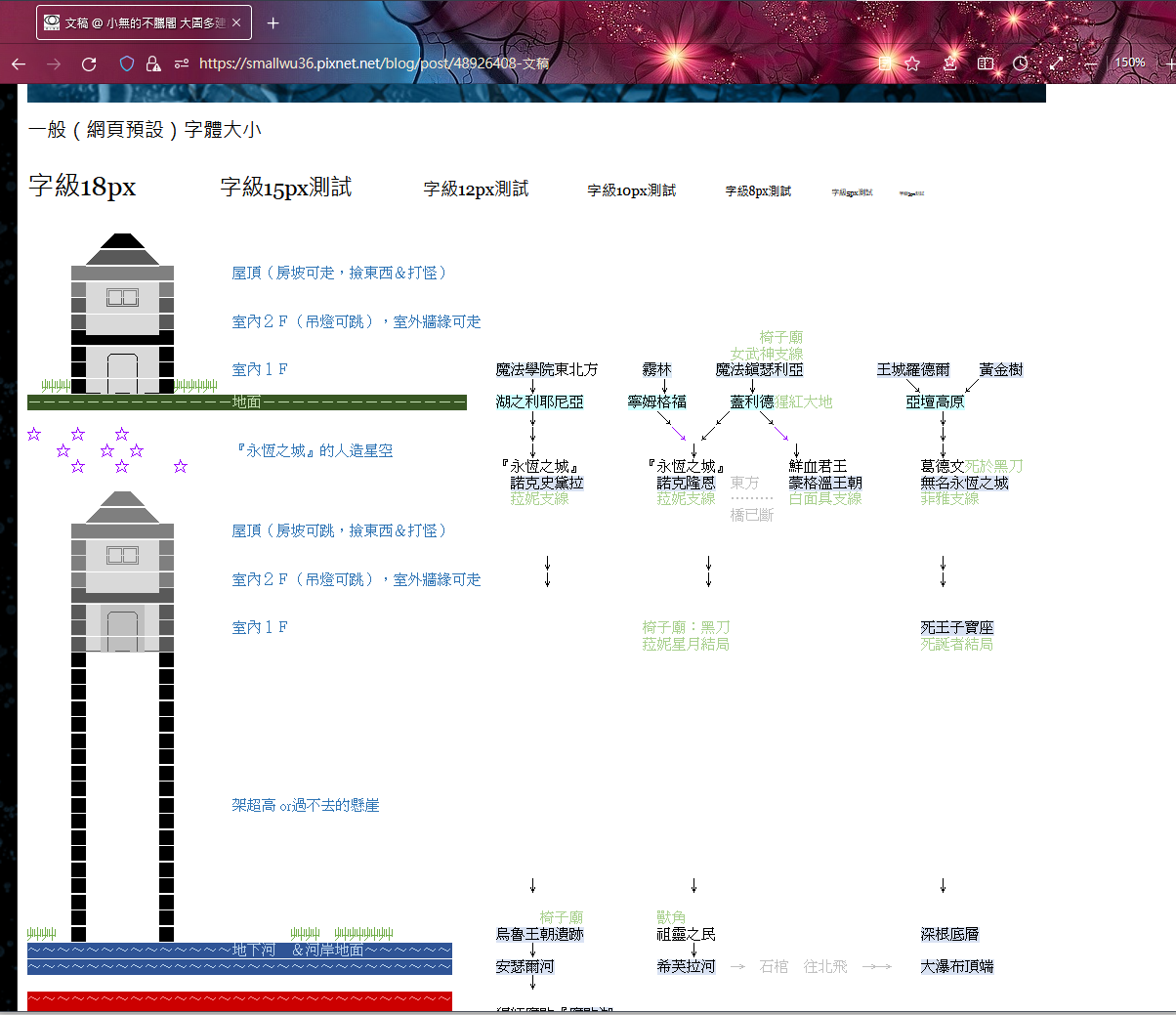
Task: Click the 架超高 or過不去的懸崖 text link
Action: [x=306, y=805]
